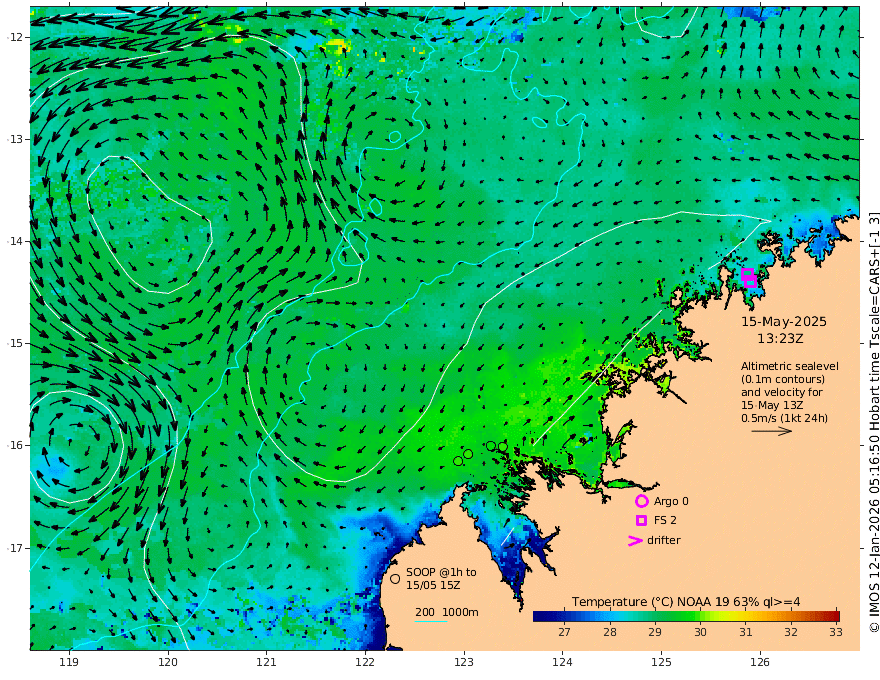Click the longitude axis label 120
The image size is (880, 680).
tap(168, 662)
